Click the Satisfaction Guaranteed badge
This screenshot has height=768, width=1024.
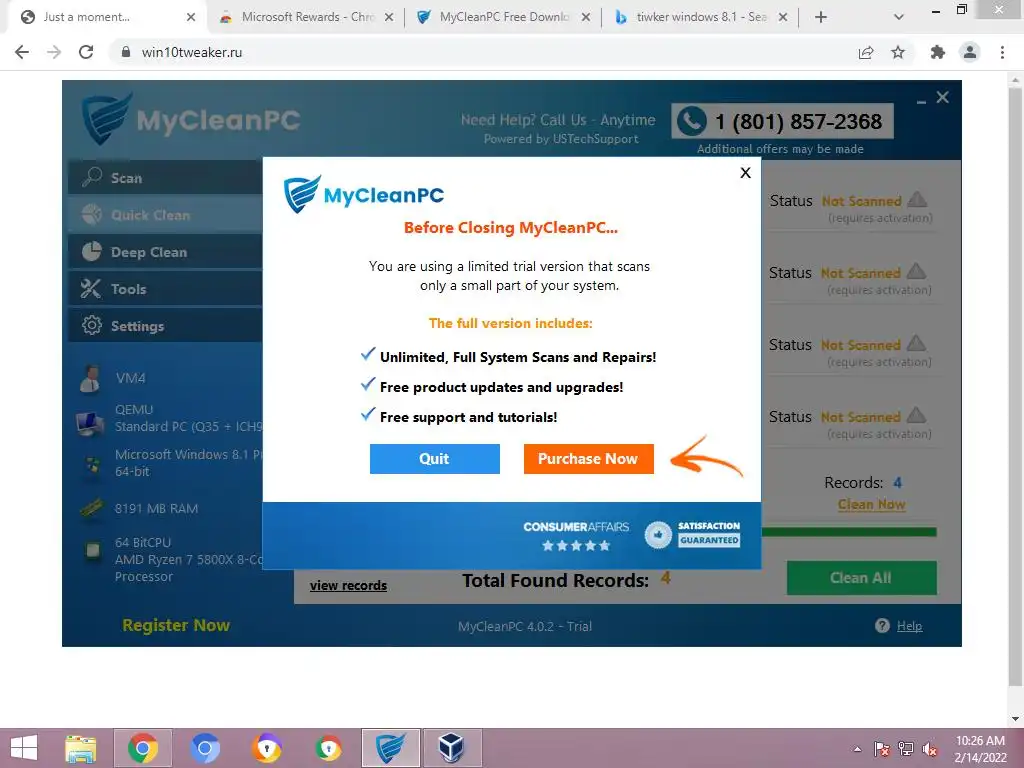(692, 534)
